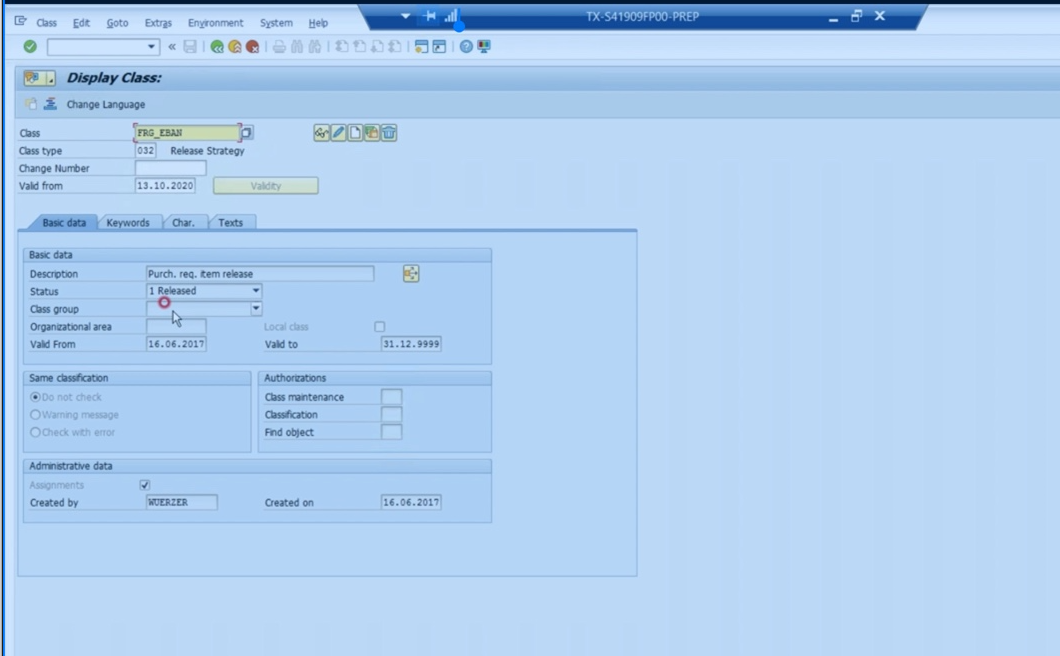Click the Display glasses icon
Screen dimensions: 1060x656
(321, 133)
